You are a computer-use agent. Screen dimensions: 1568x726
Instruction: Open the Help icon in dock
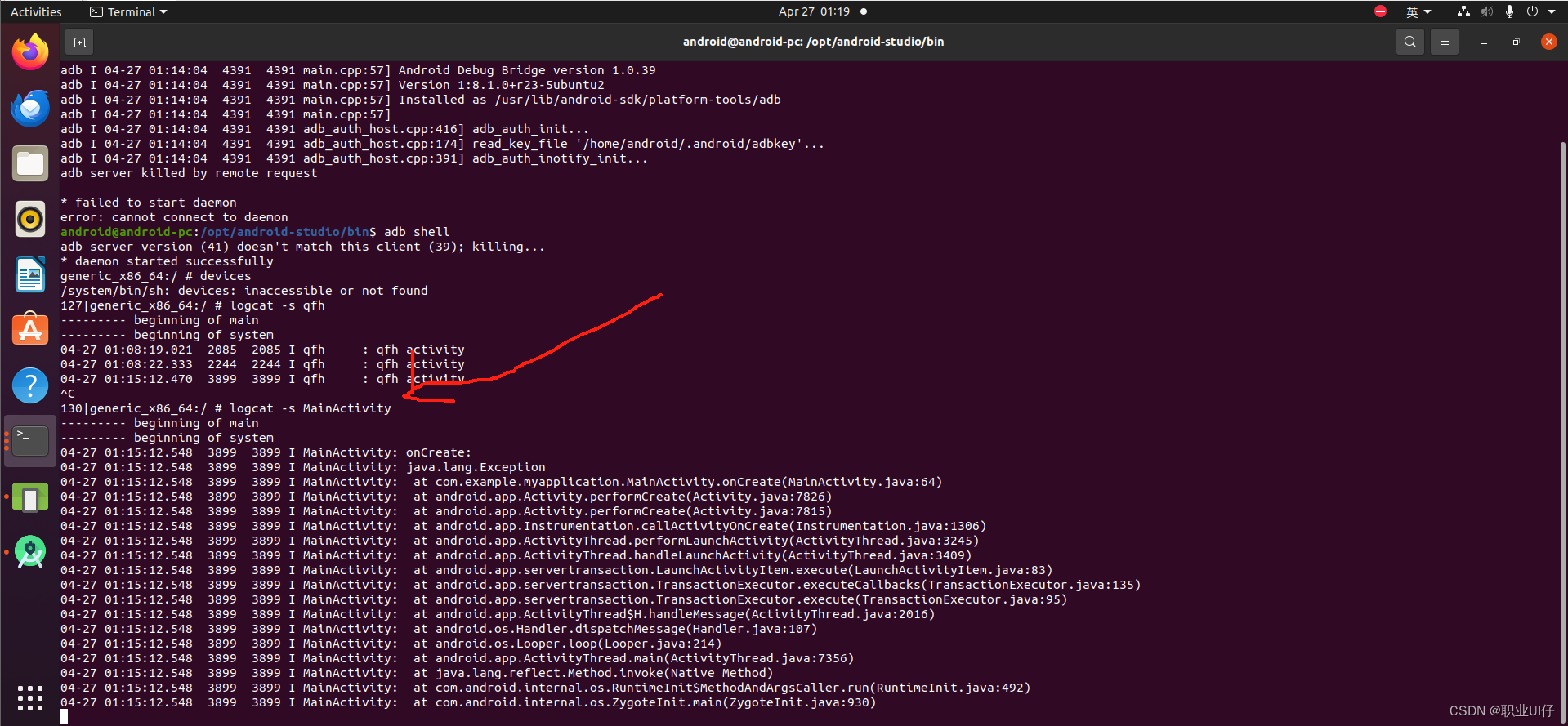(30, 385)
